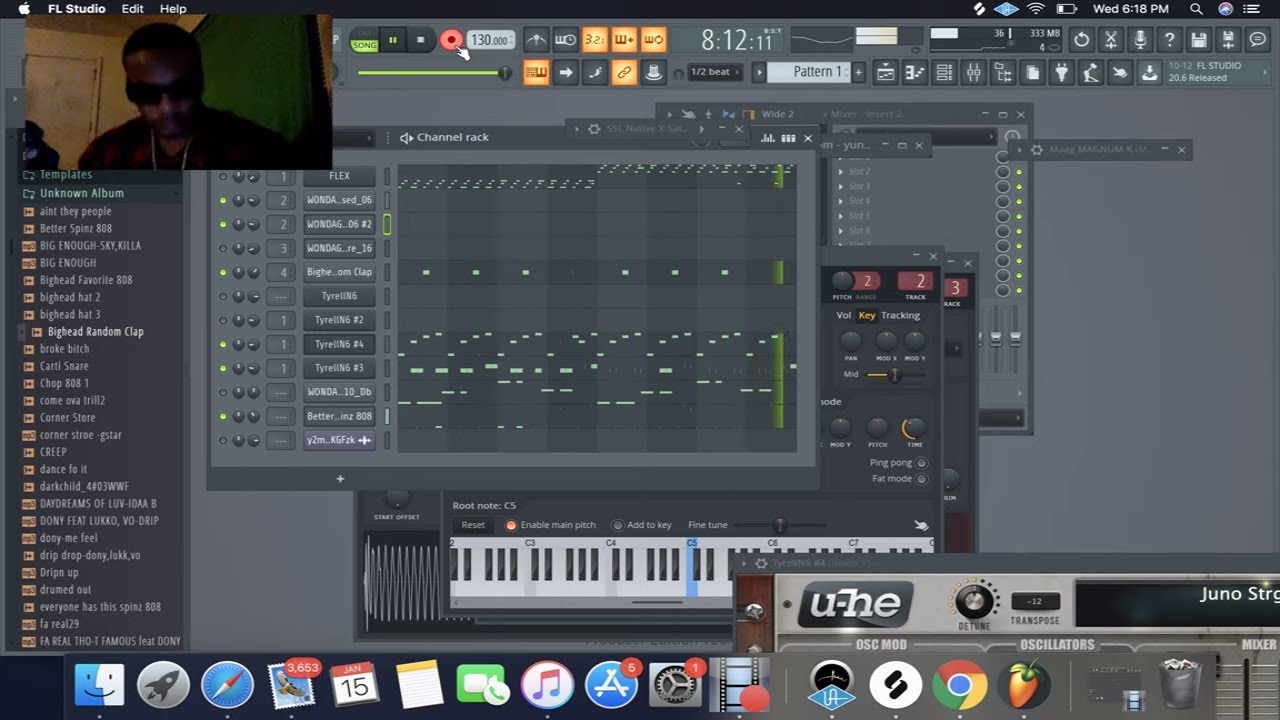Adjust the tempo field showing 130.000
This screenshot has height=720, width=1280.
491,40
